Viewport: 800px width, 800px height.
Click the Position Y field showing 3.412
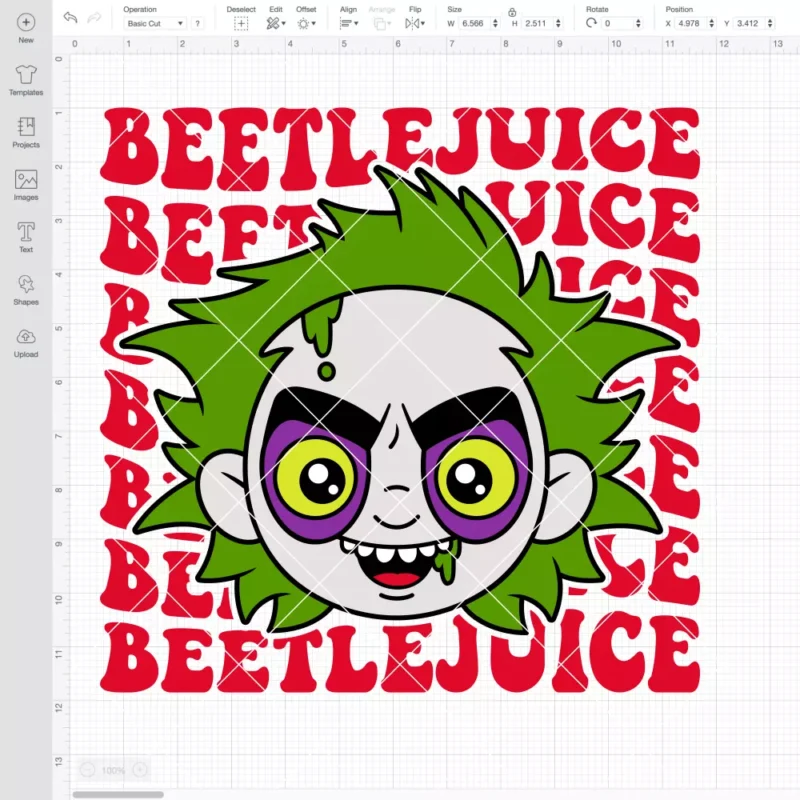pos(749,23)
